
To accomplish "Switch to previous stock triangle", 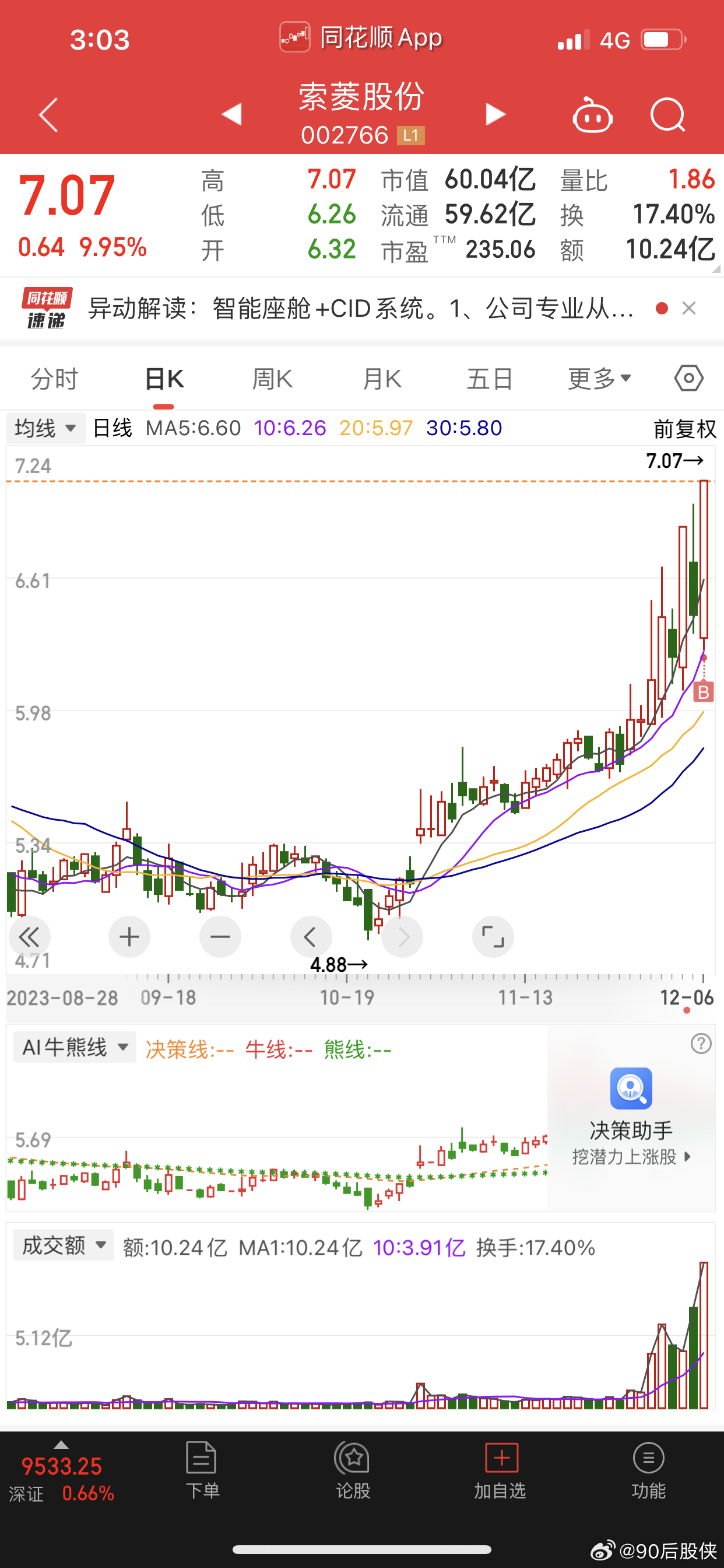I will coord(232,114).
